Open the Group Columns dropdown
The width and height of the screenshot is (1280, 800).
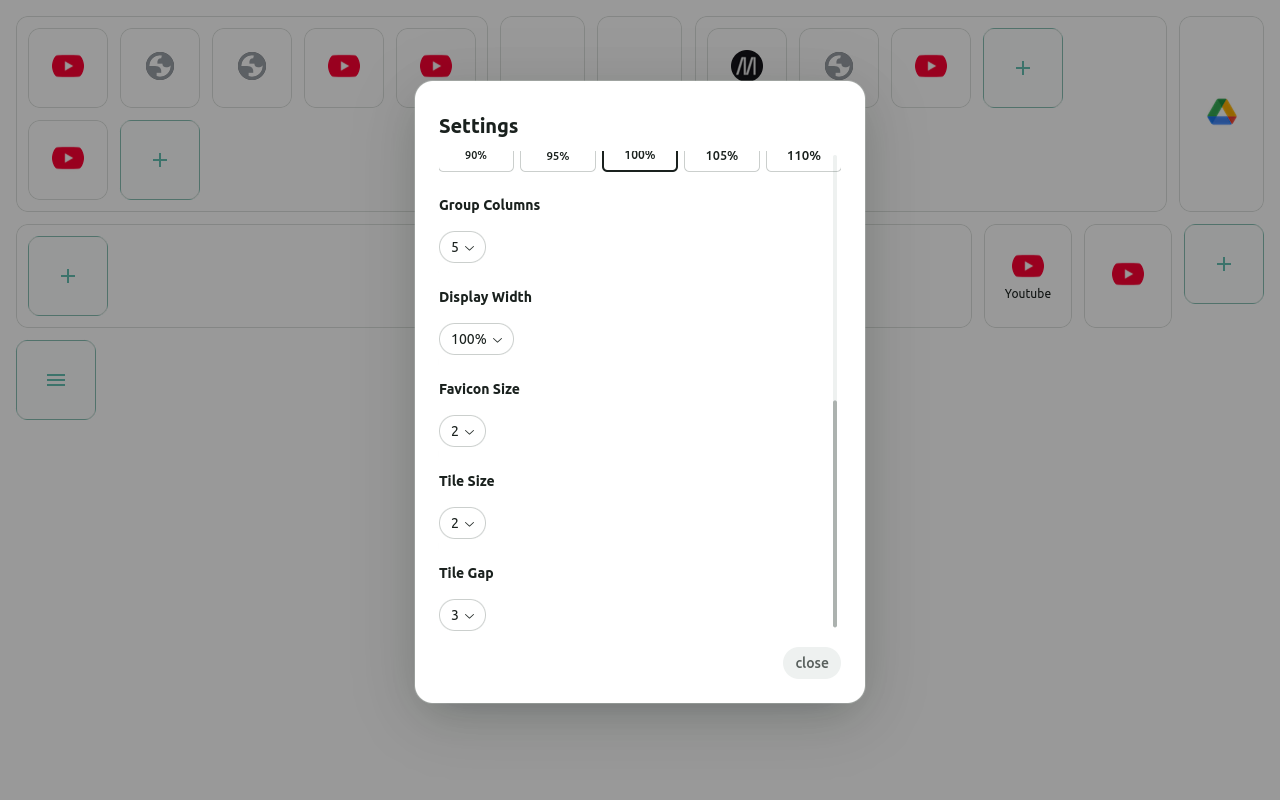click(x=462, y=247)
